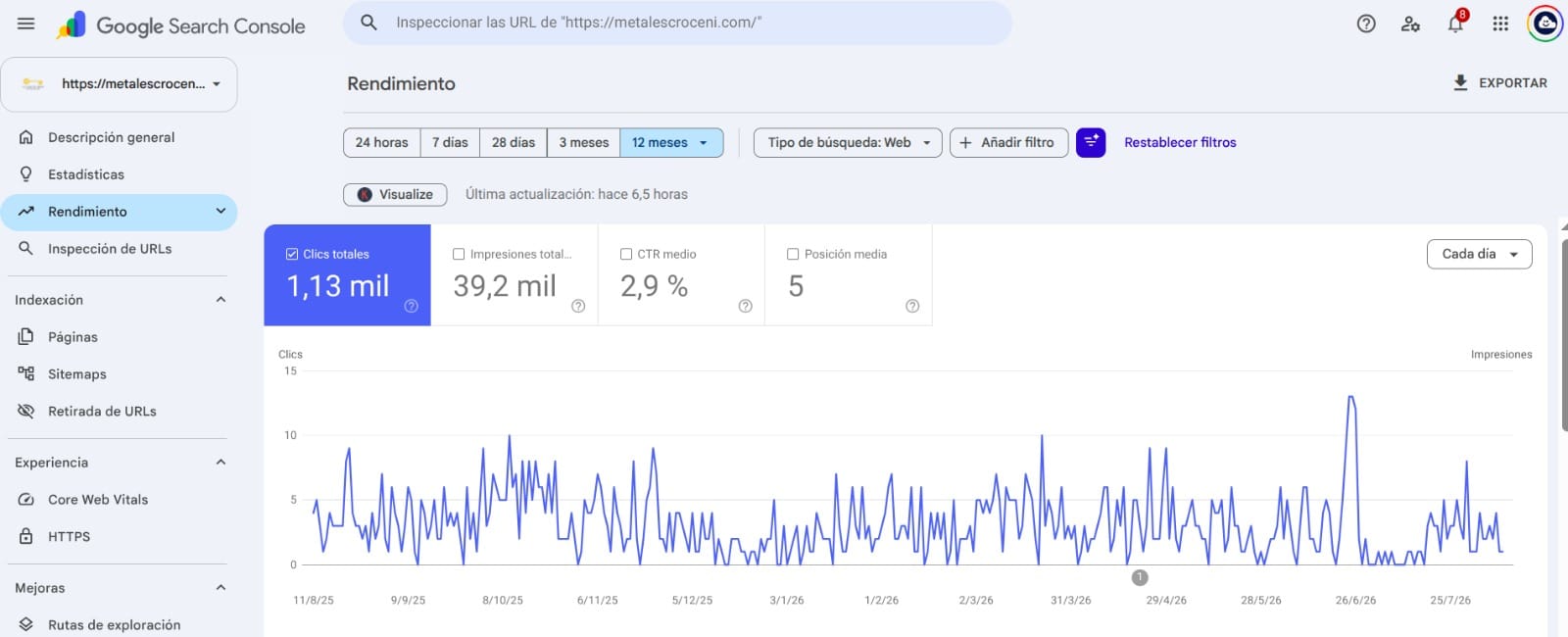
Task: Open Tipo de búsqueda: Web dropdown
Action: click(x=848, y=142)
